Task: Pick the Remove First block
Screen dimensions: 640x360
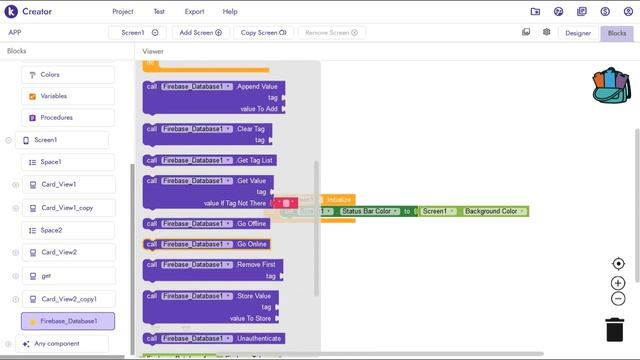Action: click(x=213, y=271)
